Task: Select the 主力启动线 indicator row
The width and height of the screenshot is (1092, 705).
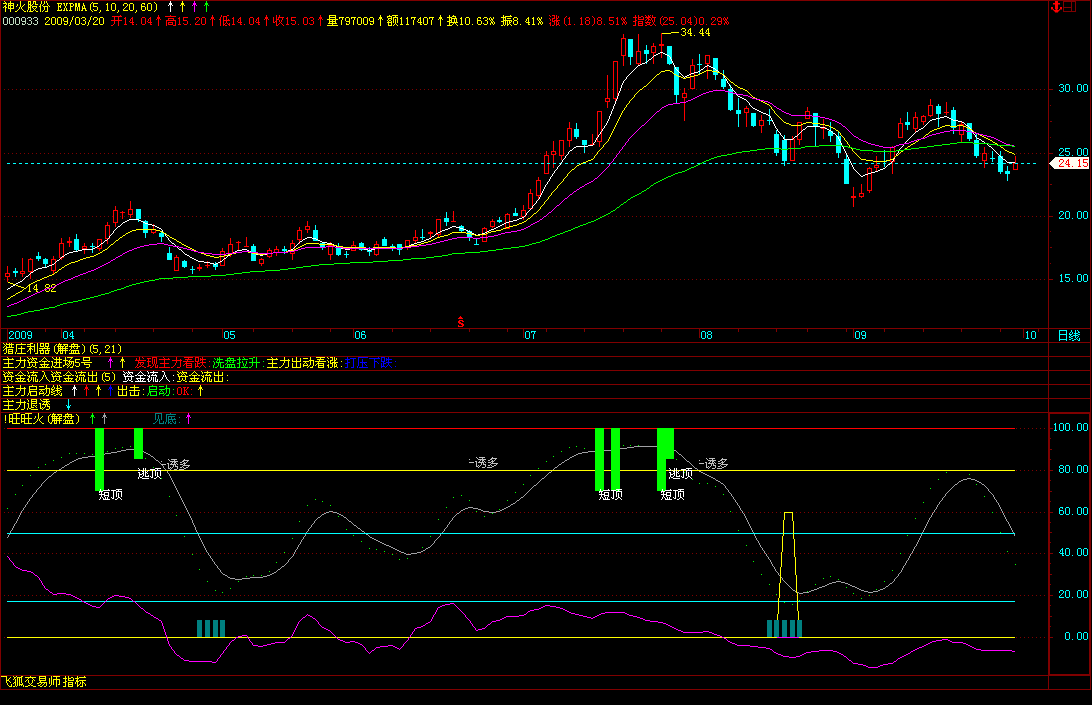Action: point(33,391)
